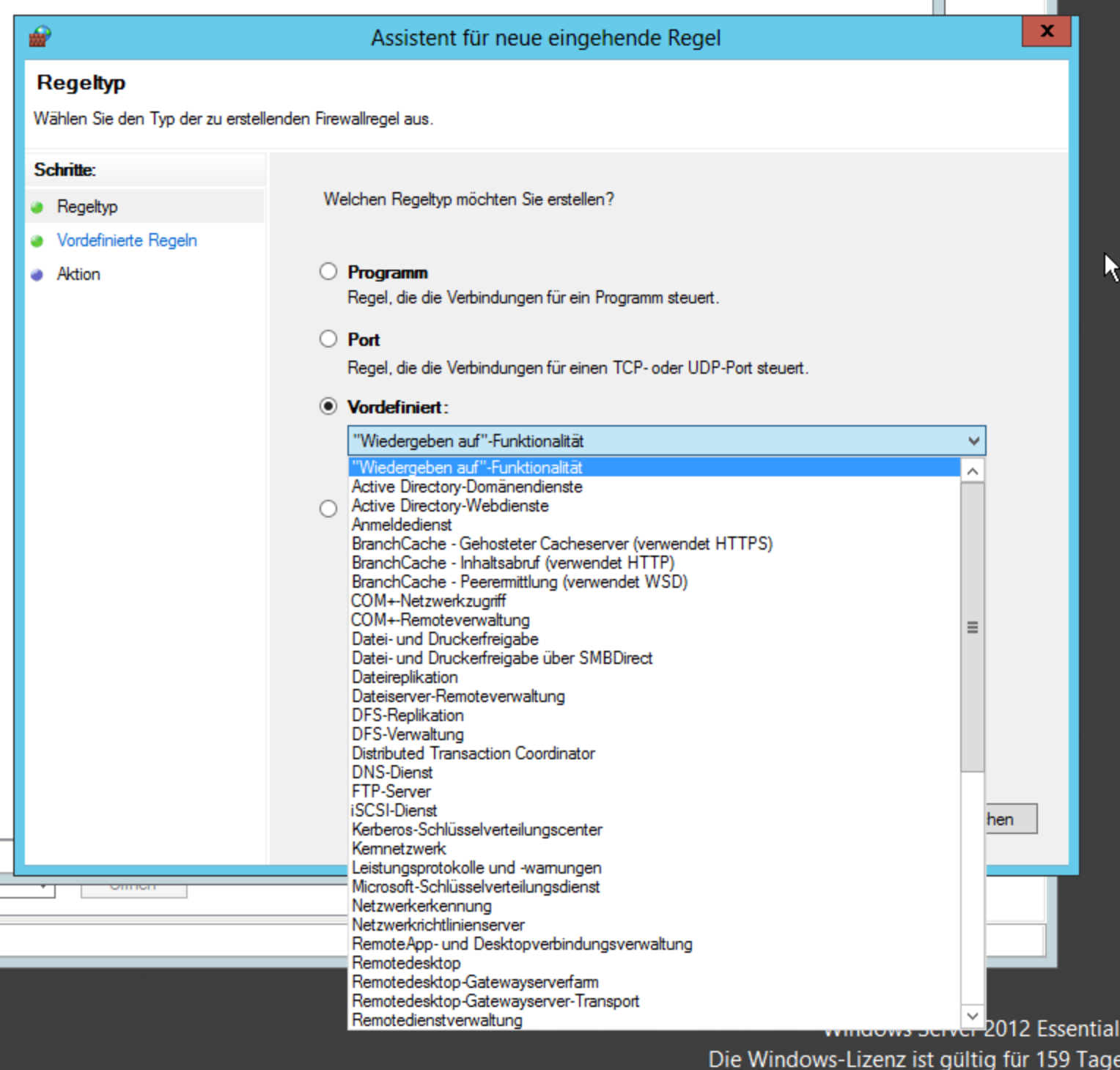This screenshot has width=1120, height=1070.
Task: Click the Aktion step in sidebar
Action: tap(78, 274)
